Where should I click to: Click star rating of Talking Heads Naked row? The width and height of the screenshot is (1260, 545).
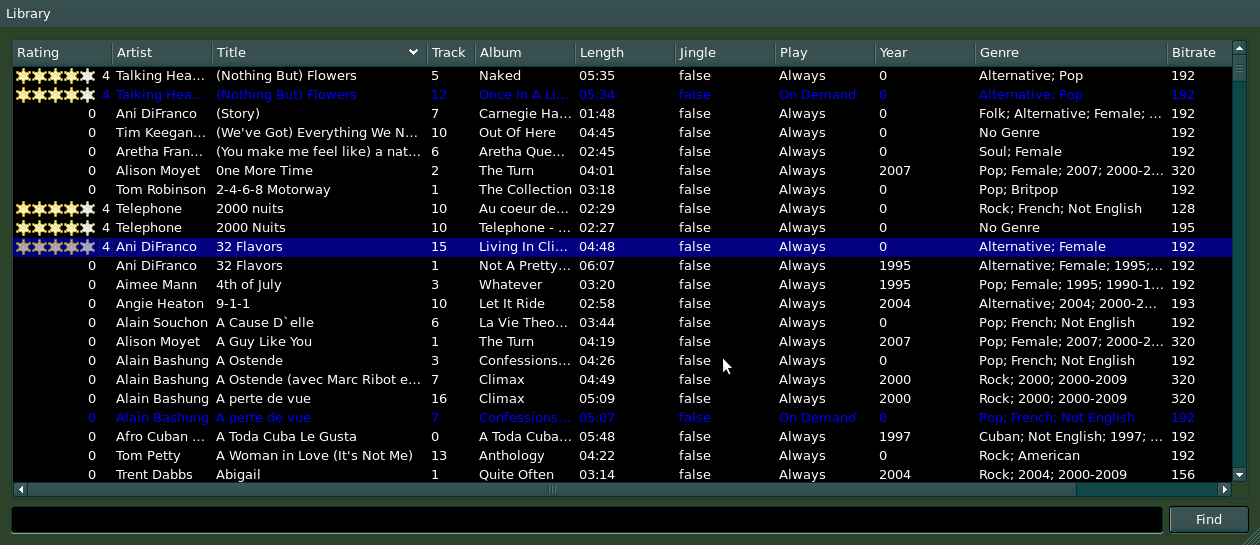point(56,76)
